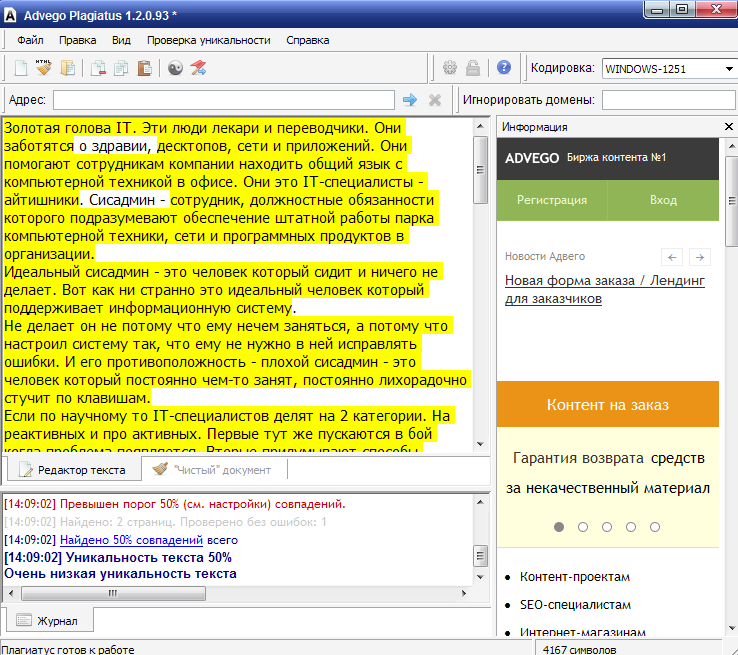
Task: Click the paste clipboard icon
Action: click(145, 68)
